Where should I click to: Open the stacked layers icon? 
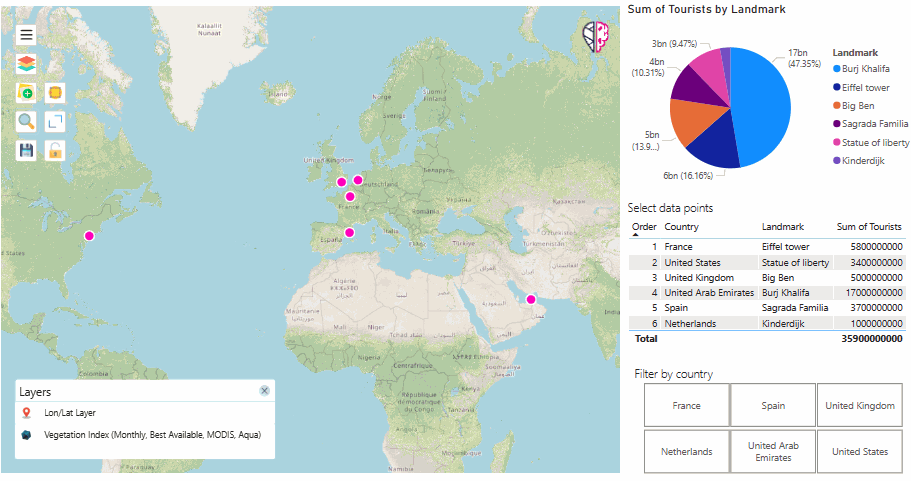point(26,64)
